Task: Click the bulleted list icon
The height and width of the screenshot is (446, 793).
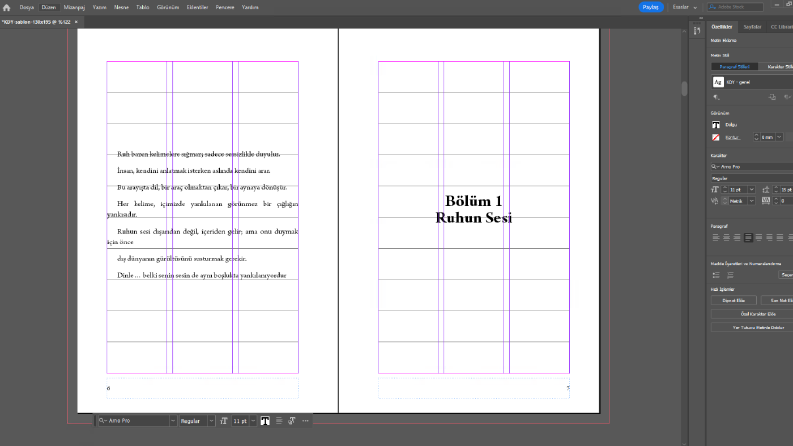Action: 716,275
